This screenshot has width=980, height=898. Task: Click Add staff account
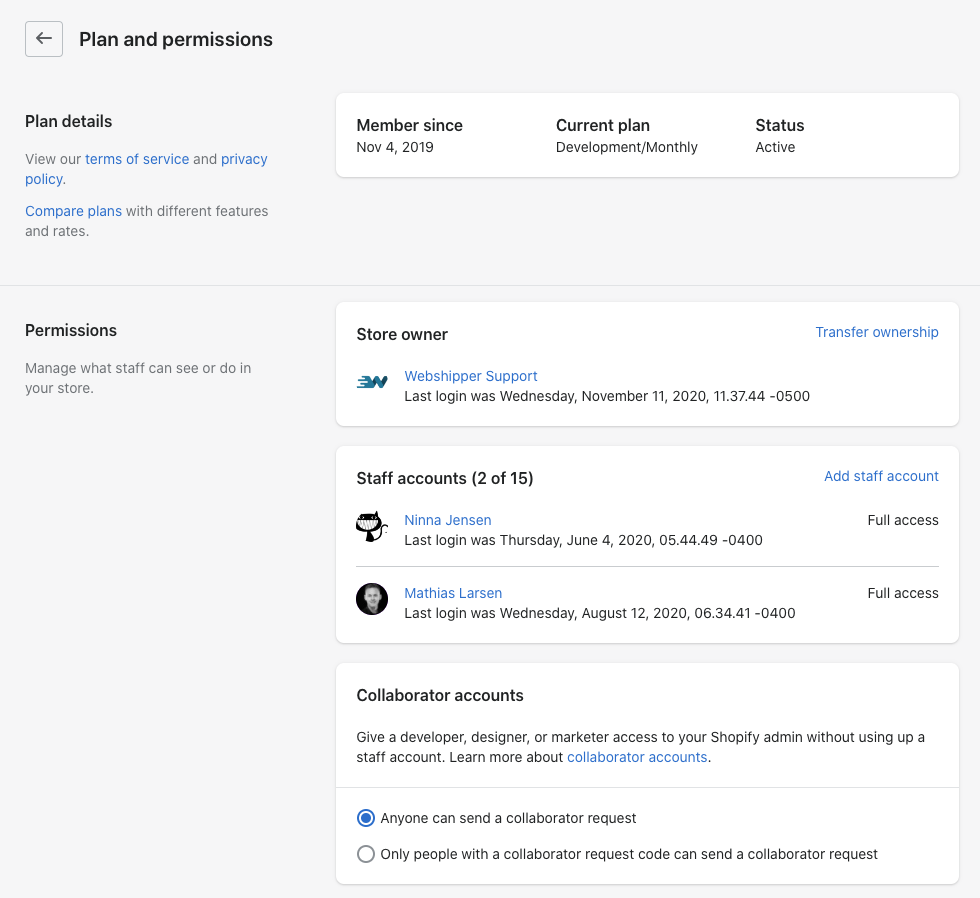pyautogui.click(x=880, y=476)
